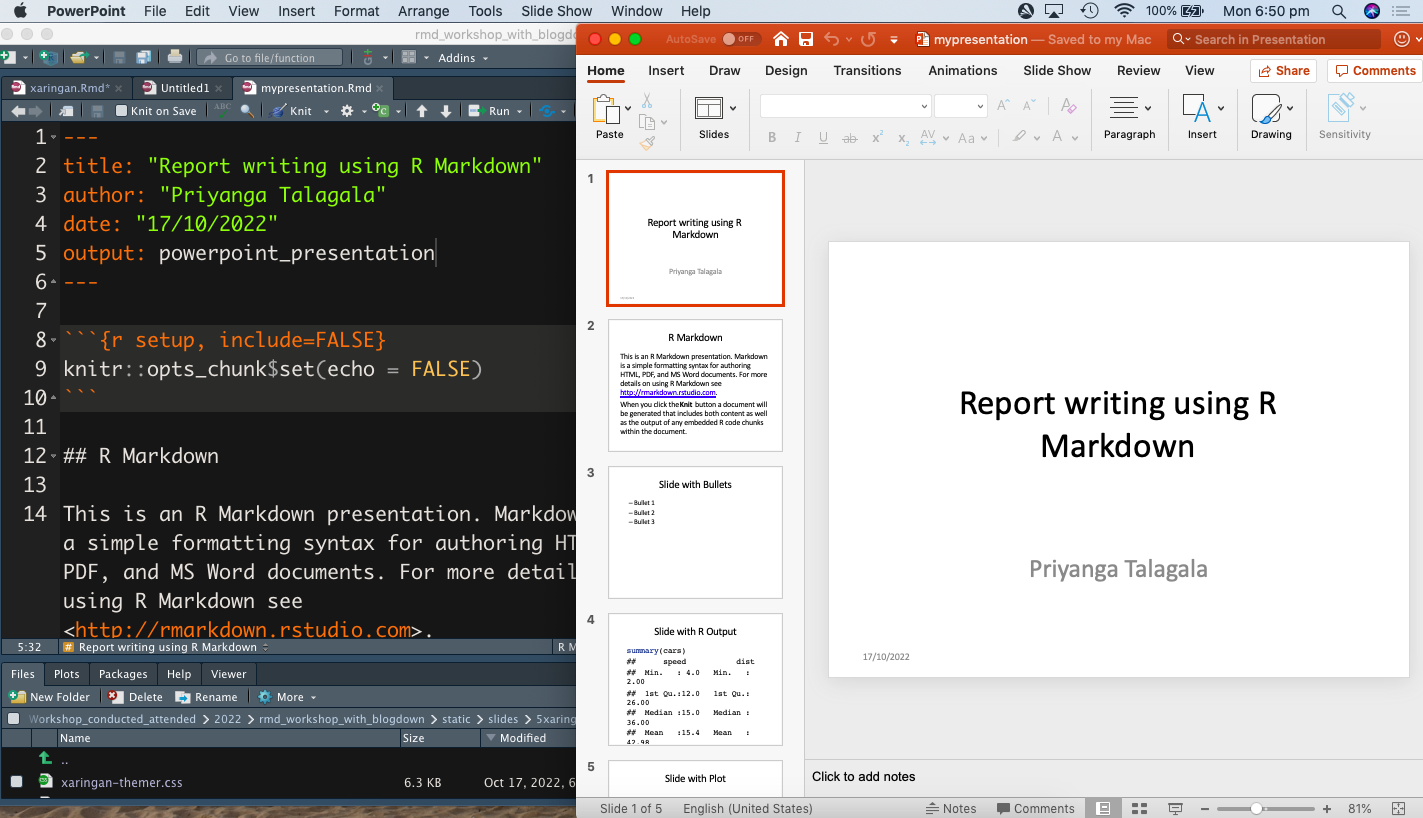Viewport: 1423px width, 818px height.
Task: Click the RStudio find/replace magnifier icon
Action: [246, 111]
